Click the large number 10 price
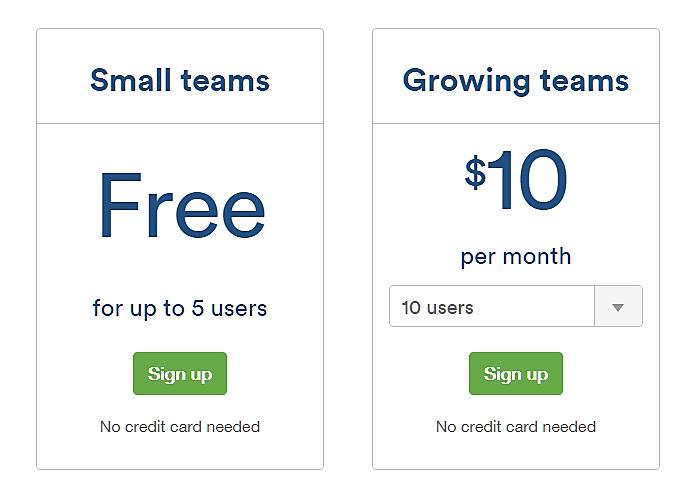Viewport: 692px width, 500px height. pos(530,181)
